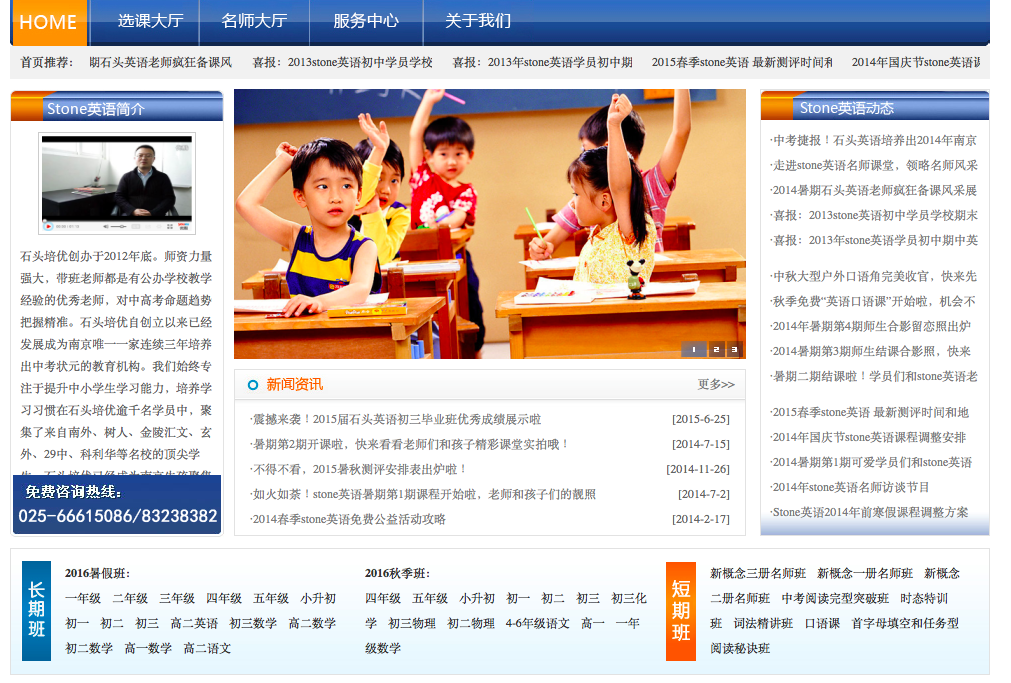Click the Youku logo in the video player
This screenshot has height=683, width=1011.
click(x=183, y=226)
